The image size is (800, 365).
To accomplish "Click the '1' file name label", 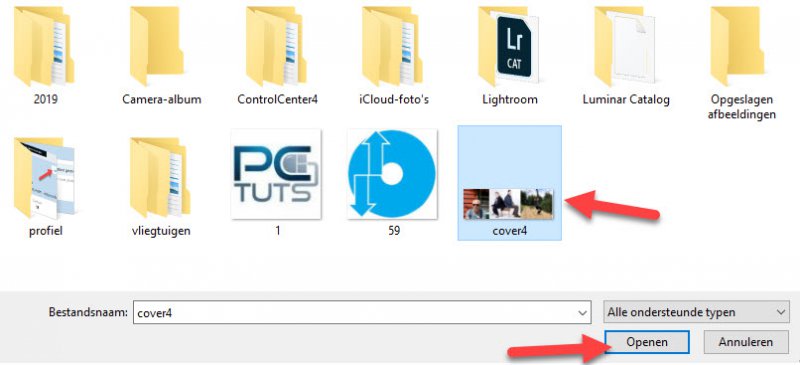I will pos(278,231).
